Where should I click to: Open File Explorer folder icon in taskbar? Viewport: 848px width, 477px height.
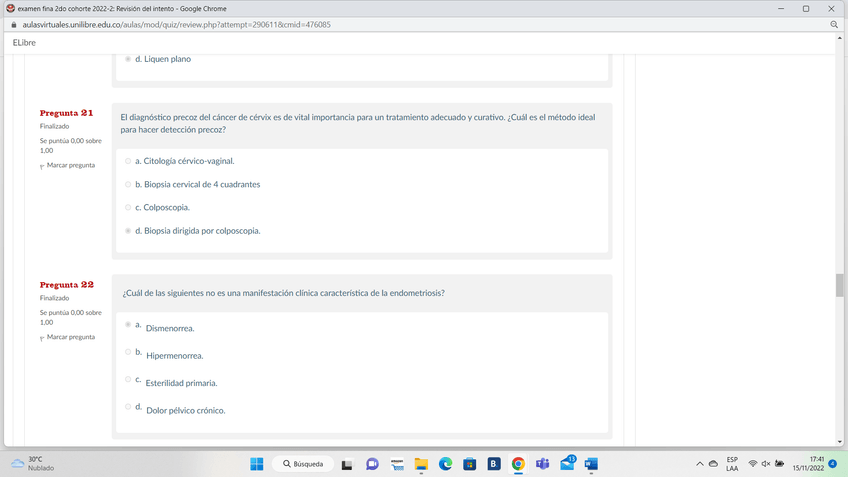tap(421, 464)
